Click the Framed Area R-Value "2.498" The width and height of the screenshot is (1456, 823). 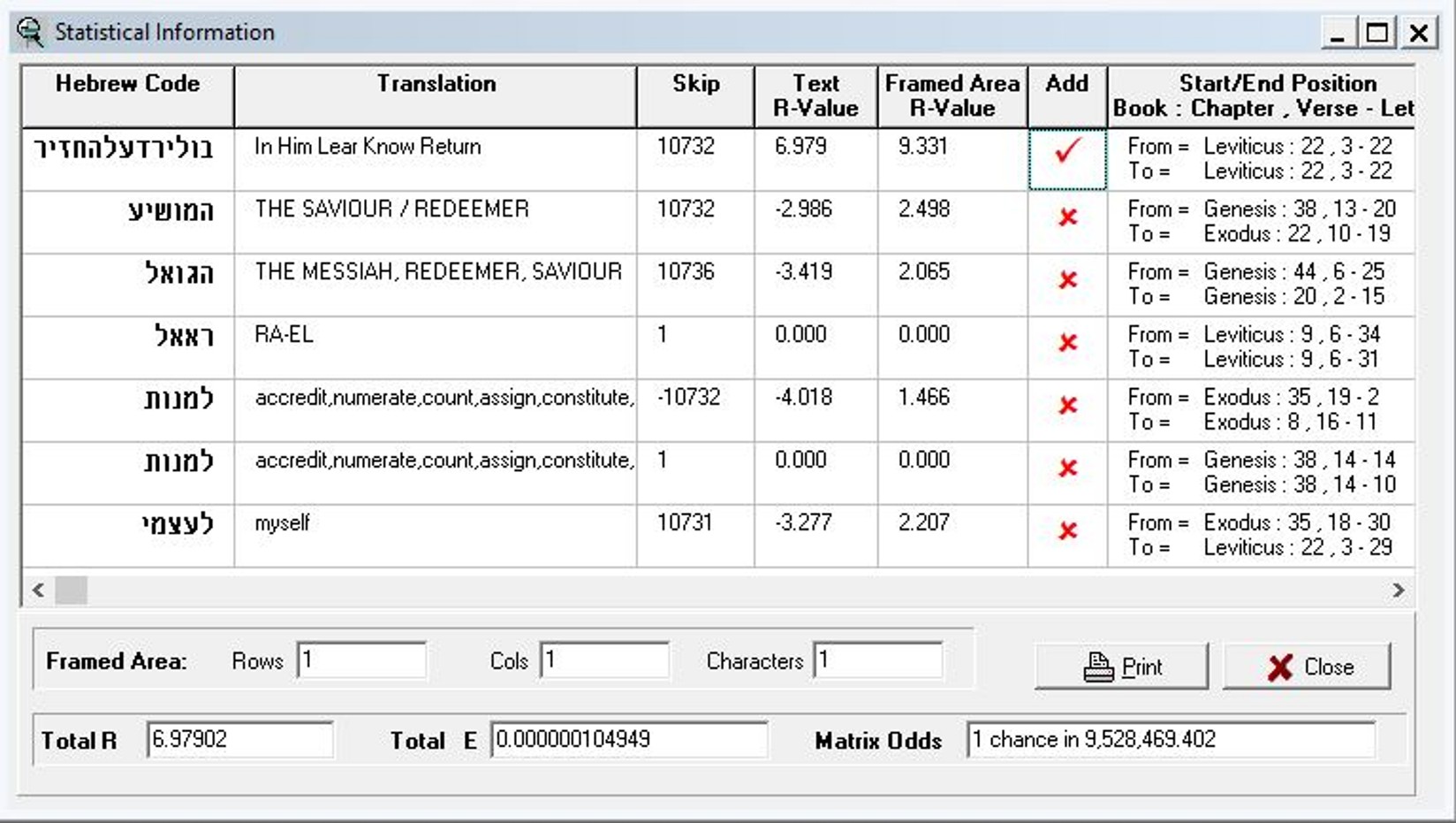tap(924, 210)
